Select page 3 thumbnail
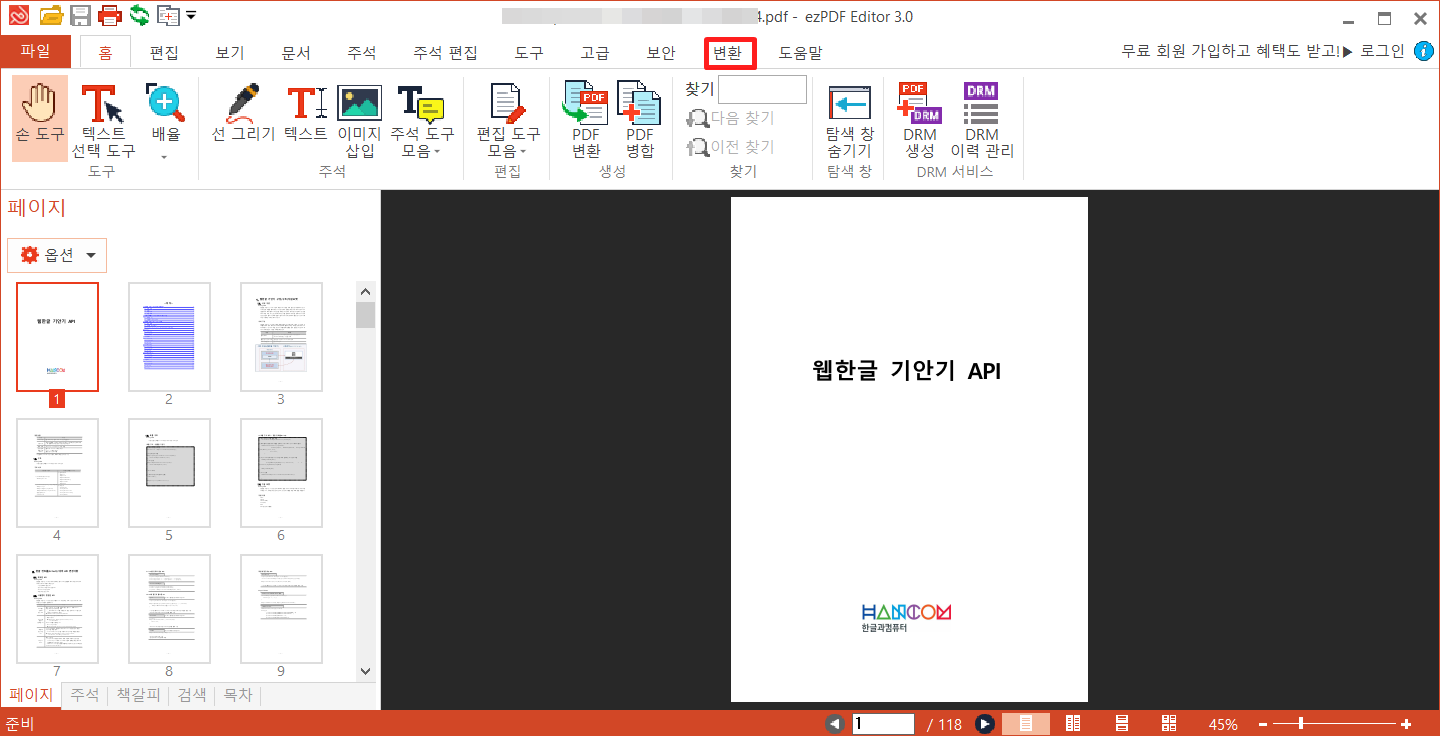The height and width of the screenshot is (736, 1440). tap(281, 337)
